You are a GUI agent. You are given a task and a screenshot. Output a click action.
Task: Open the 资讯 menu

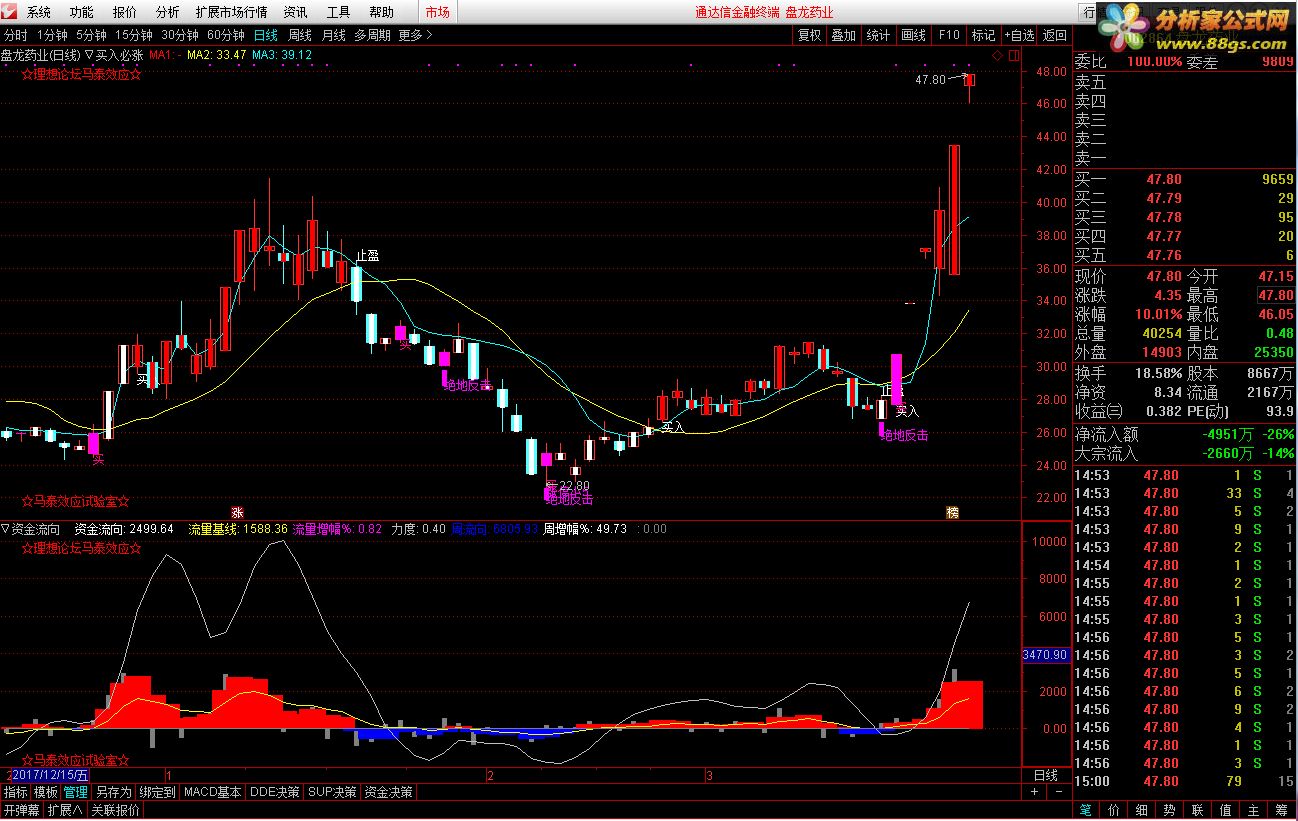295,12
